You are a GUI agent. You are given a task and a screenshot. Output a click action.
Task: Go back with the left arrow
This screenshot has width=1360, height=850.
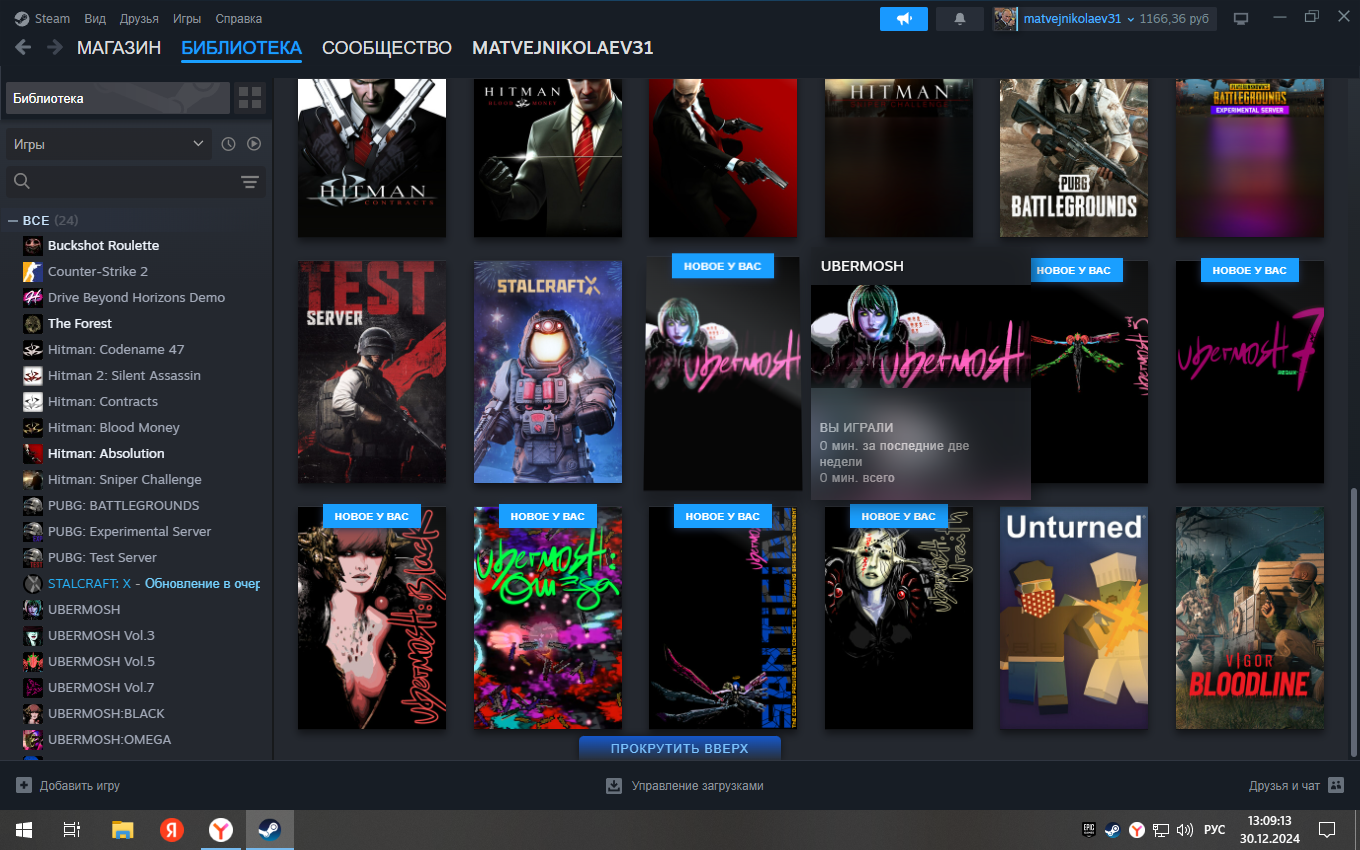point(23,47)
